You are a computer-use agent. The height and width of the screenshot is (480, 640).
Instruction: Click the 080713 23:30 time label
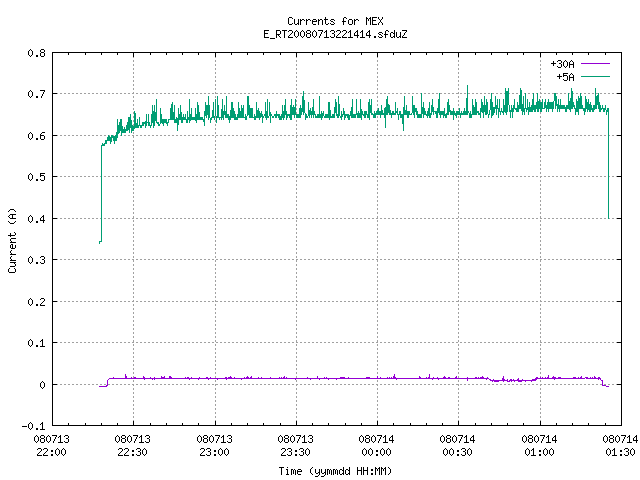[295, 446]
